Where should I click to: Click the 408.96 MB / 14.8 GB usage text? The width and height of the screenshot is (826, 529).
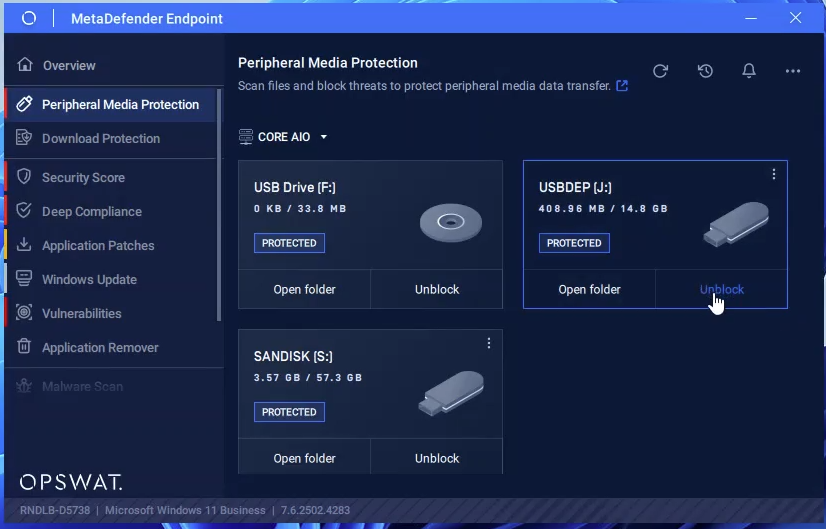point(603,209)
